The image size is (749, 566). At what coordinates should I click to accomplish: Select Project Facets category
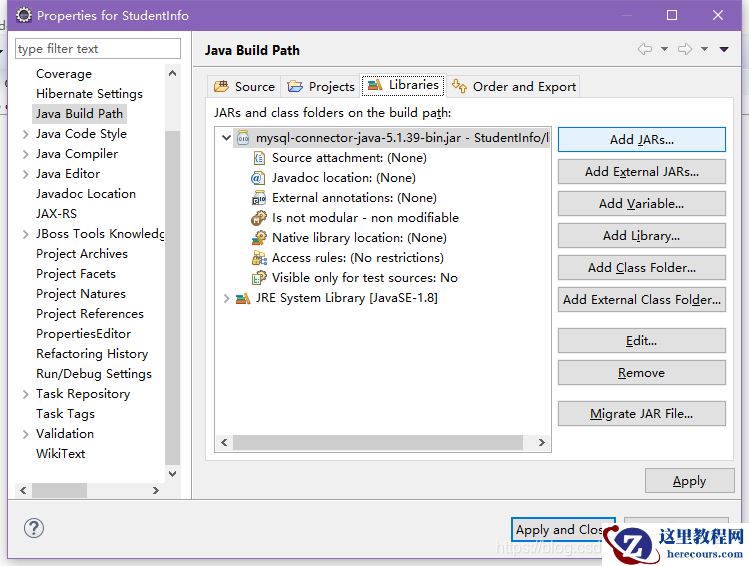click(75, 274)
